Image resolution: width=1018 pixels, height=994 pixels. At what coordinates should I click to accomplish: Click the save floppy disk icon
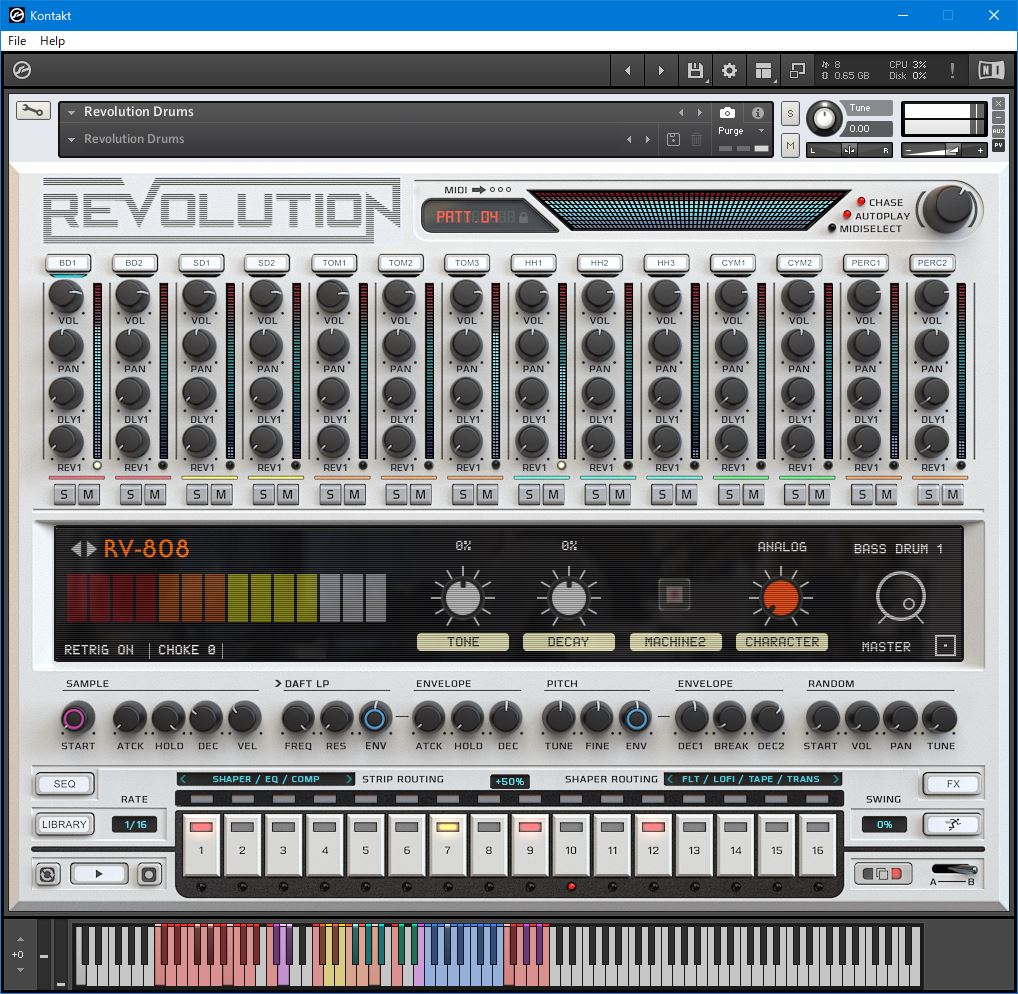(x=695, y=70)
